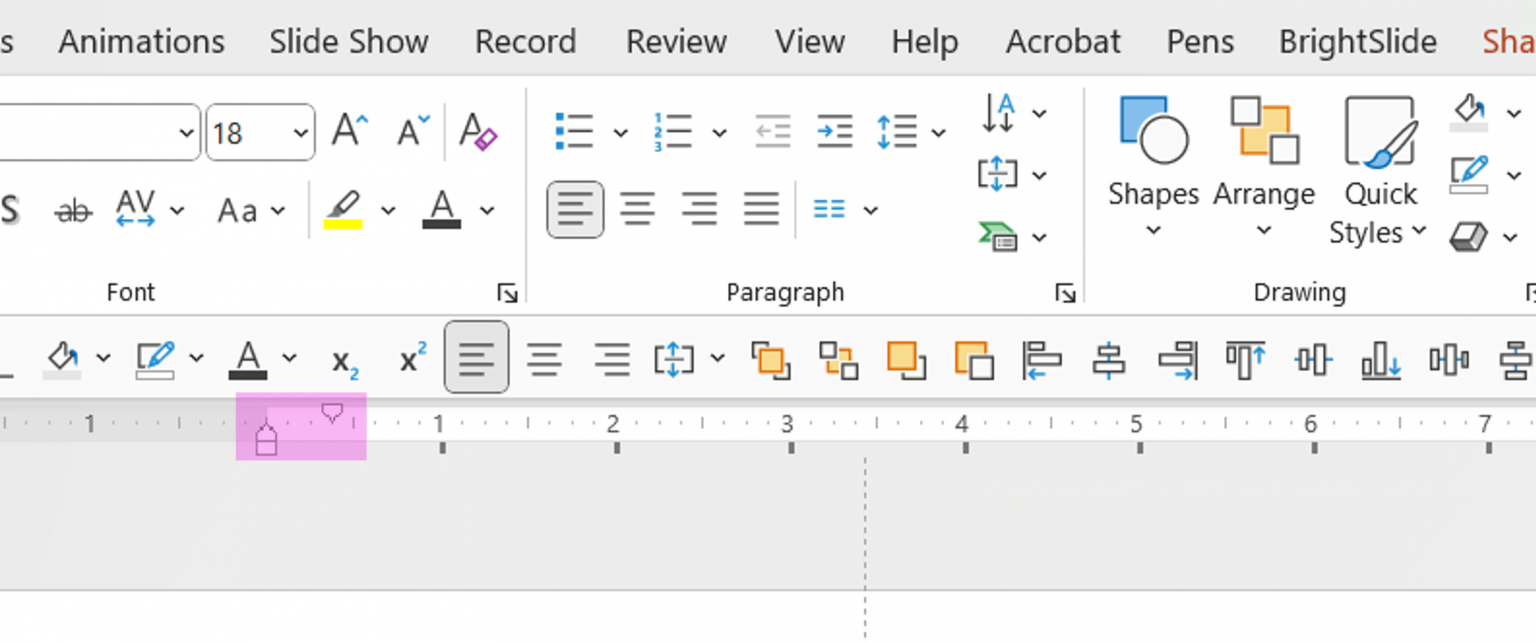Open the BrightSlide ribbon tab
Viewport: 1536px width, 643px height.
coord(1357,41)
